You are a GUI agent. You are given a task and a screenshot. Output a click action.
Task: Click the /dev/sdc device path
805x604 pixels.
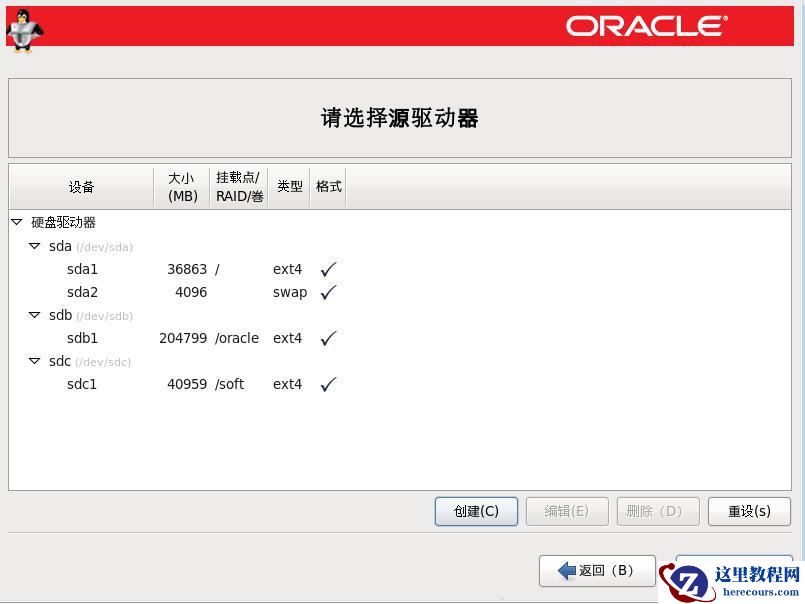click(103, 363)
